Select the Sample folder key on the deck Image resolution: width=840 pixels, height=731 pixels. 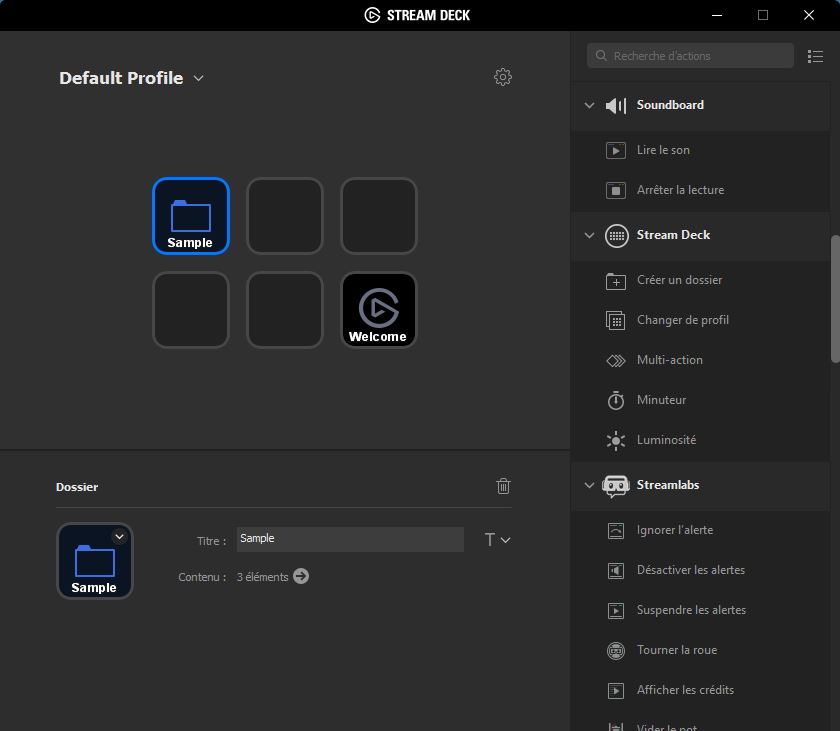click(x=191, y=216)
